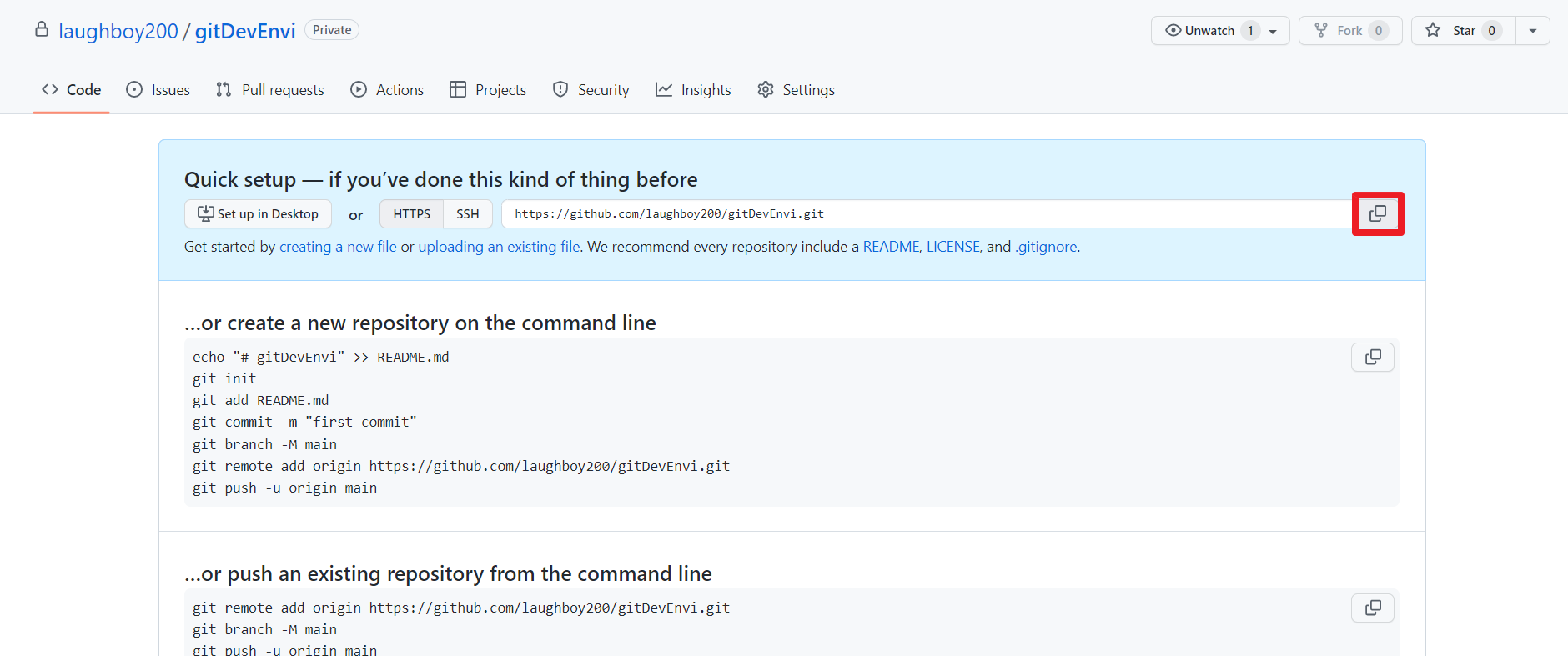Click the "or create a new repository" heading
The width and height of the screenshot is (1568, 656).
(x=420, y=323)
